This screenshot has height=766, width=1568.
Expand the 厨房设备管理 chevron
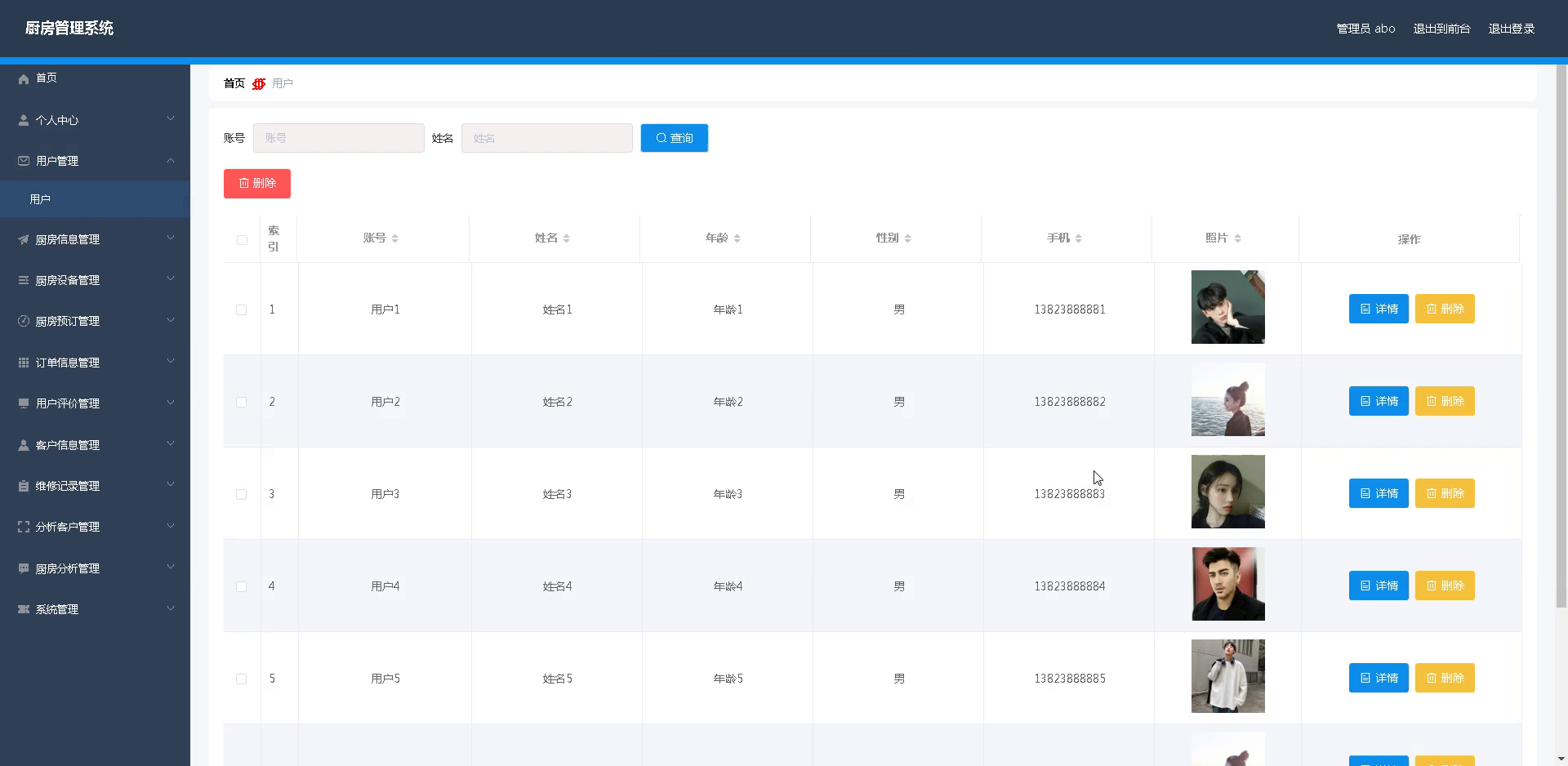[171, 279]
